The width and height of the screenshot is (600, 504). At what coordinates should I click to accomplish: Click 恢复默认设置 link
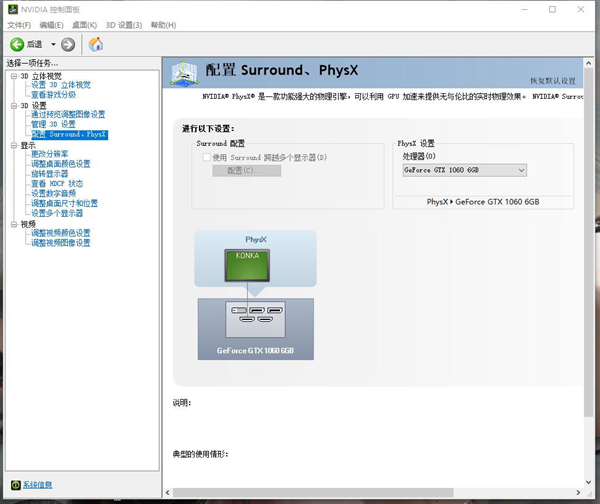[553, 81]
